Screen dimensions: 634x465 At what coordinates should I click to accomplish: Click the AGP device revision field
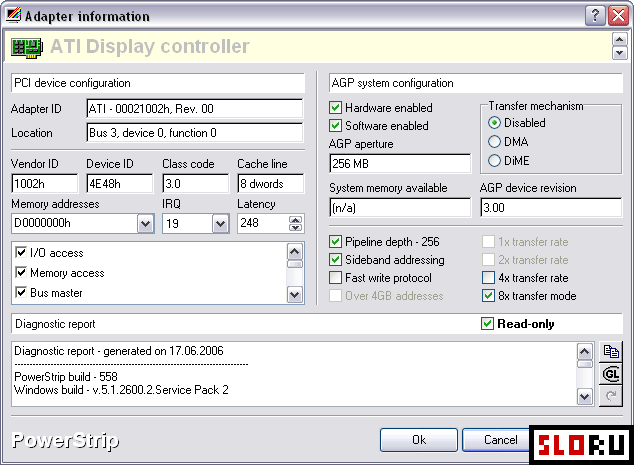(x=551, y=207)
